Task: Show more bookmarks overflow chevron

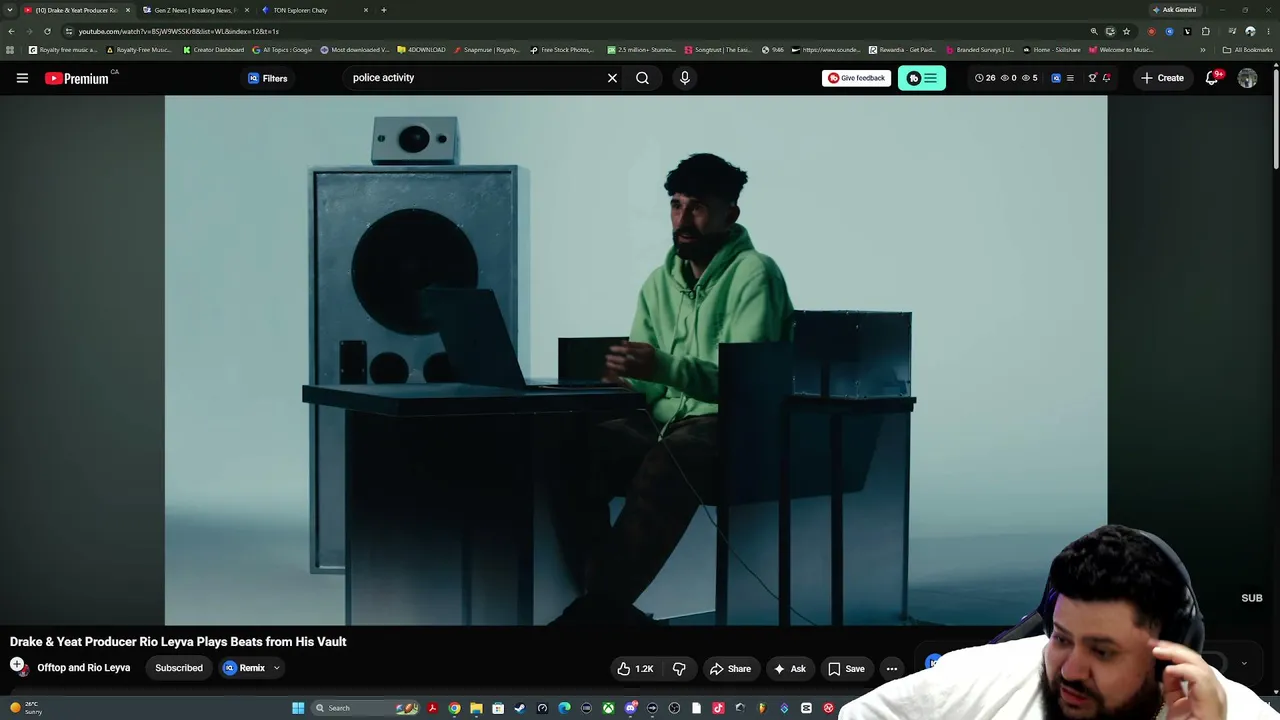Action: [1203, 50]
